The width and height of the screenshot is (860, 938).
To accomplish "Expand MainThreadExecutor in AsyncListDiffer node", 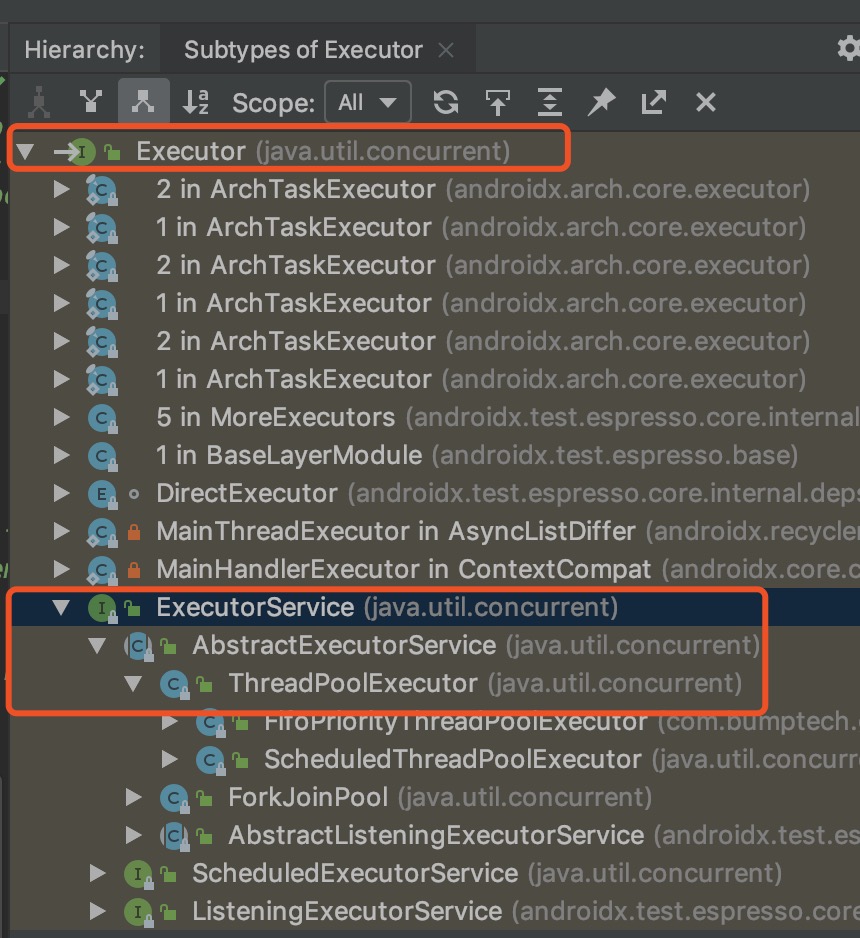I will (61, 531).
